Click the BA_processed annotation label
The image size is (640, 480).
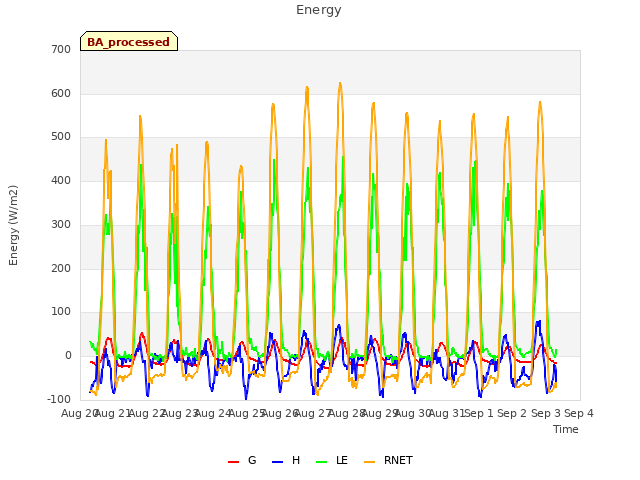tap(129, 42)
